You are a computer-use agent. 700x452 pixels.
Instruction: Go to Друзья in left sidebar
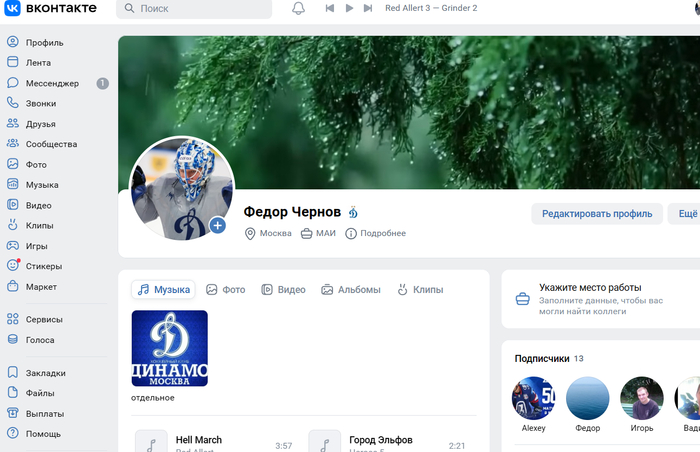click(40, 124)
